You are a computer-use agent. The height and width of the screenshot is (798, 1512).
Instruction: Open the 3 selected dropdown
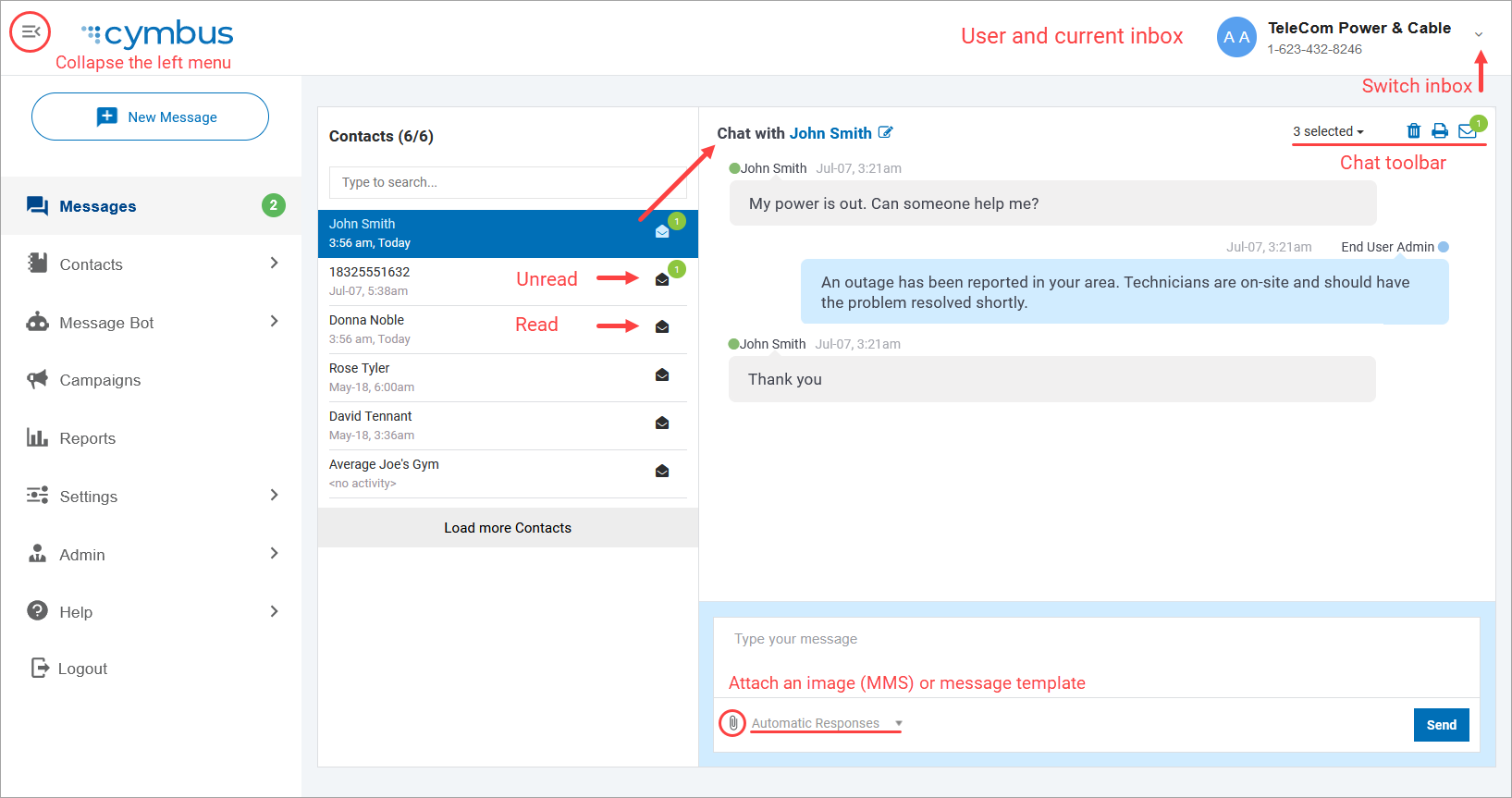tap(1328, 131)
